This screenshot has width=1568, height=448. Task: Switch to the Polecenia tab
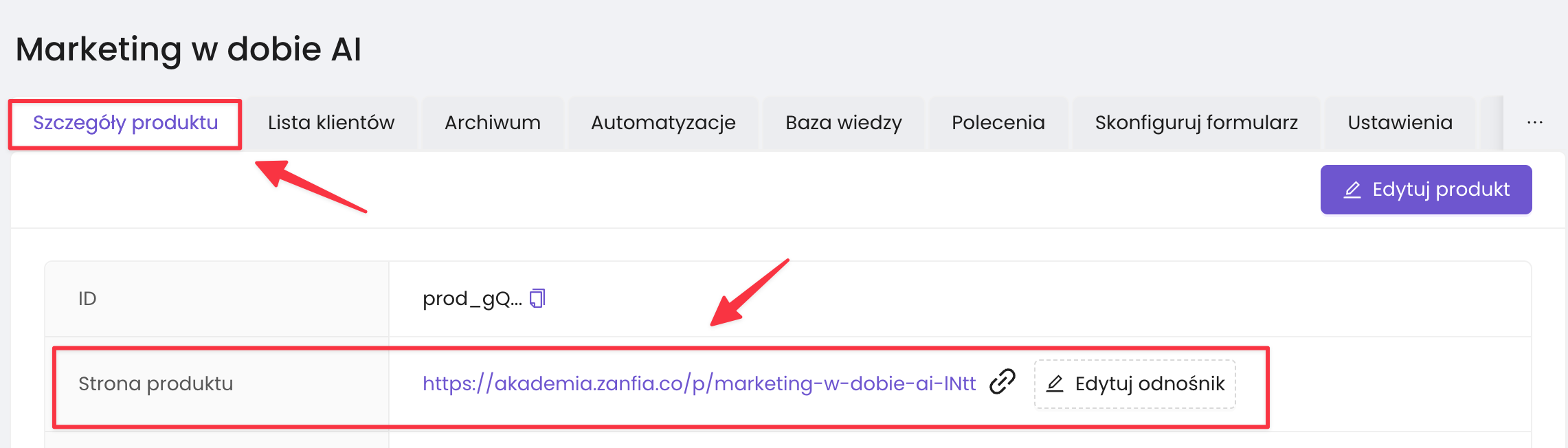[x=998, y=123]
